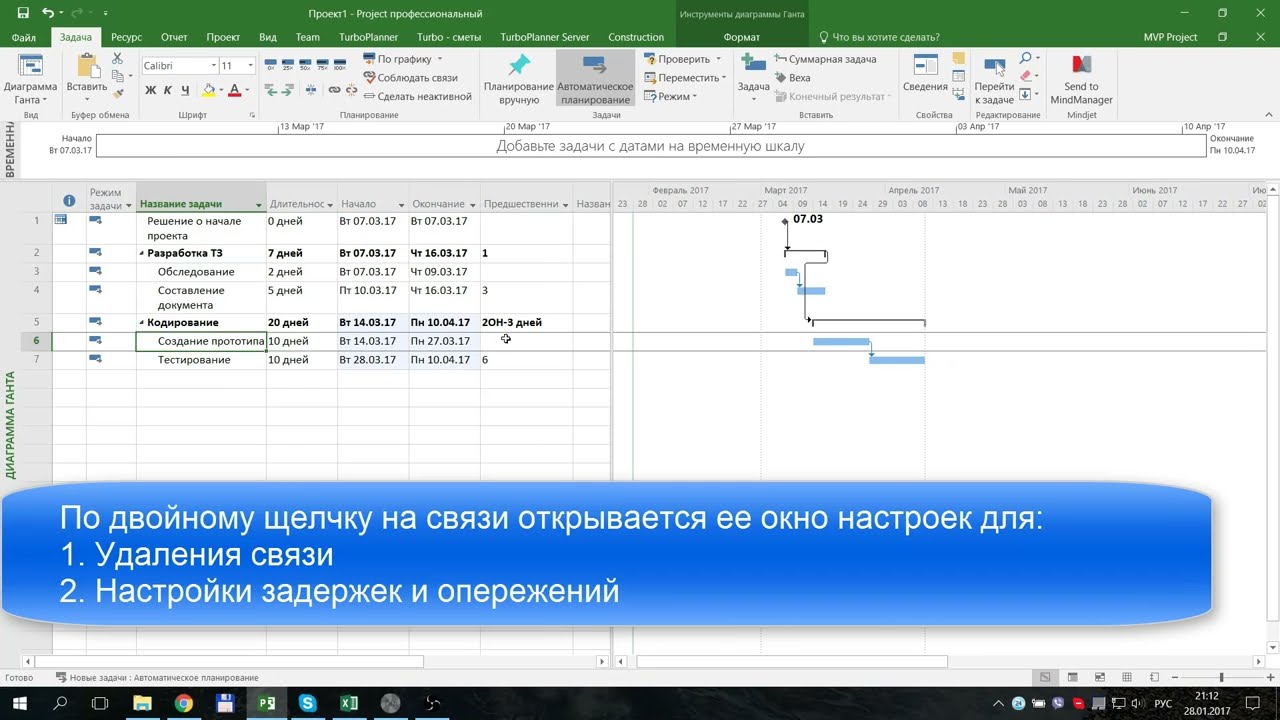Image resolution: width=1280 pixels, height=720 pixels.
Task: Open Chrome from the Windows taskbar
Action: coord(184,703)
